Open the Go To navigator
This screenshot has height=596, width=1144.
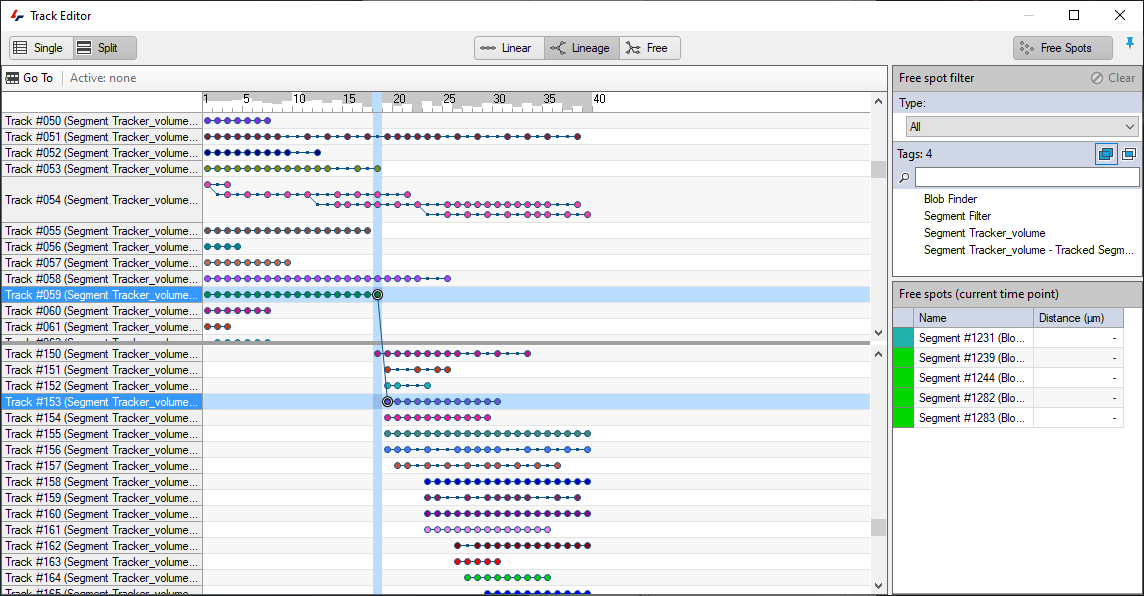tap(30, 77)
